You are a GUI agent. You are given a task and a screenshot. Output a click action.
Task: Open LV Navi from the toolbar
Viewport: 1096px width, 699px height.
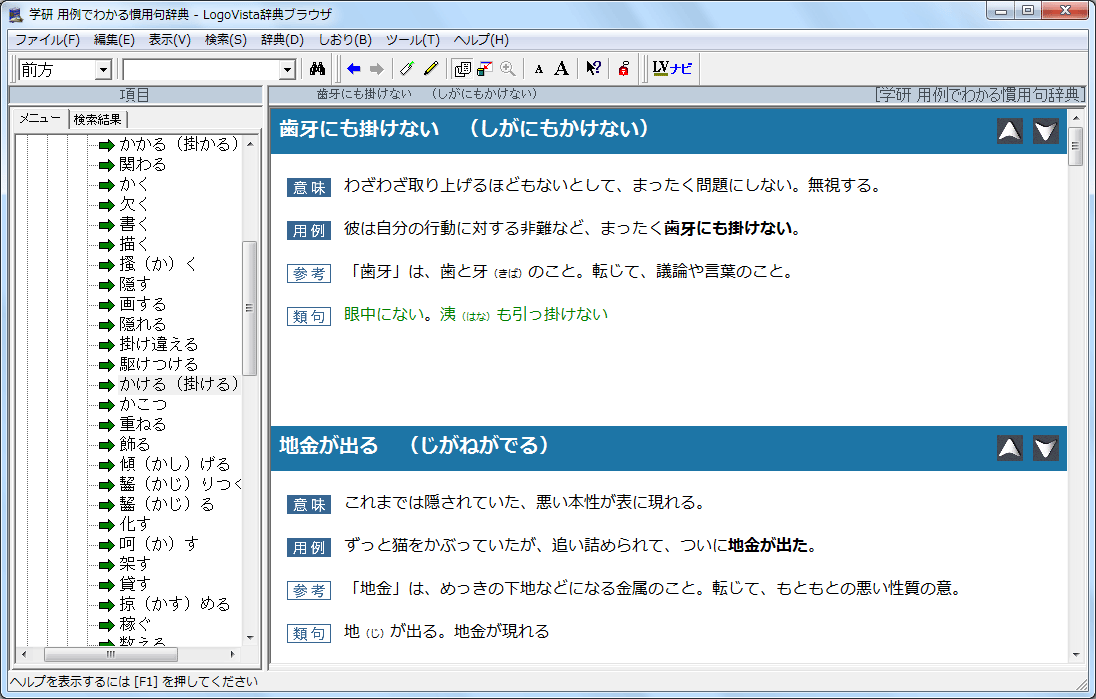tap(672, 69)
